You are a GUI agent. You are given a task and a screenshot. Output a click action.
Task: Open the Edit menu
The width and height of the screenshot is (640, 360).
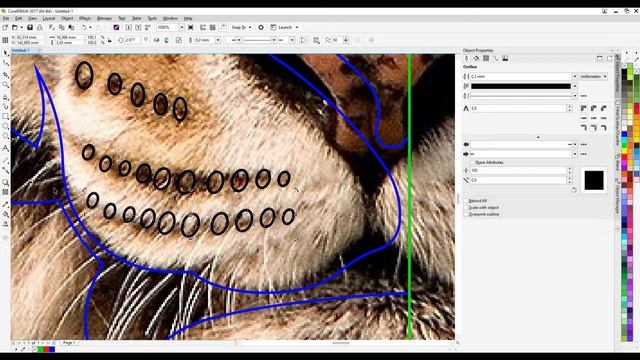coord(19,18)
